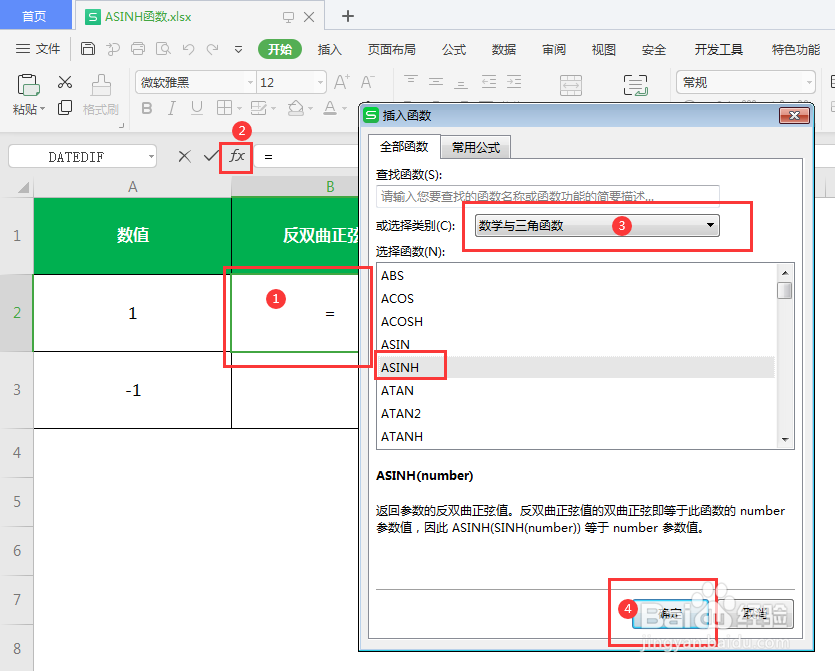
Task: Click the 粘贴 paste icon
Action: tap(28, 85)
